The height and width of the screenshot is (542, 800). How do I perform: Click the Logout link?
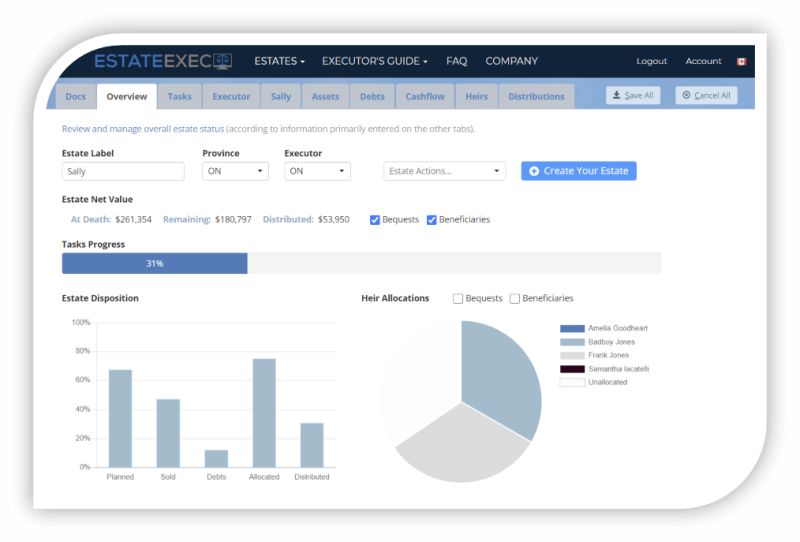[651, 62]
